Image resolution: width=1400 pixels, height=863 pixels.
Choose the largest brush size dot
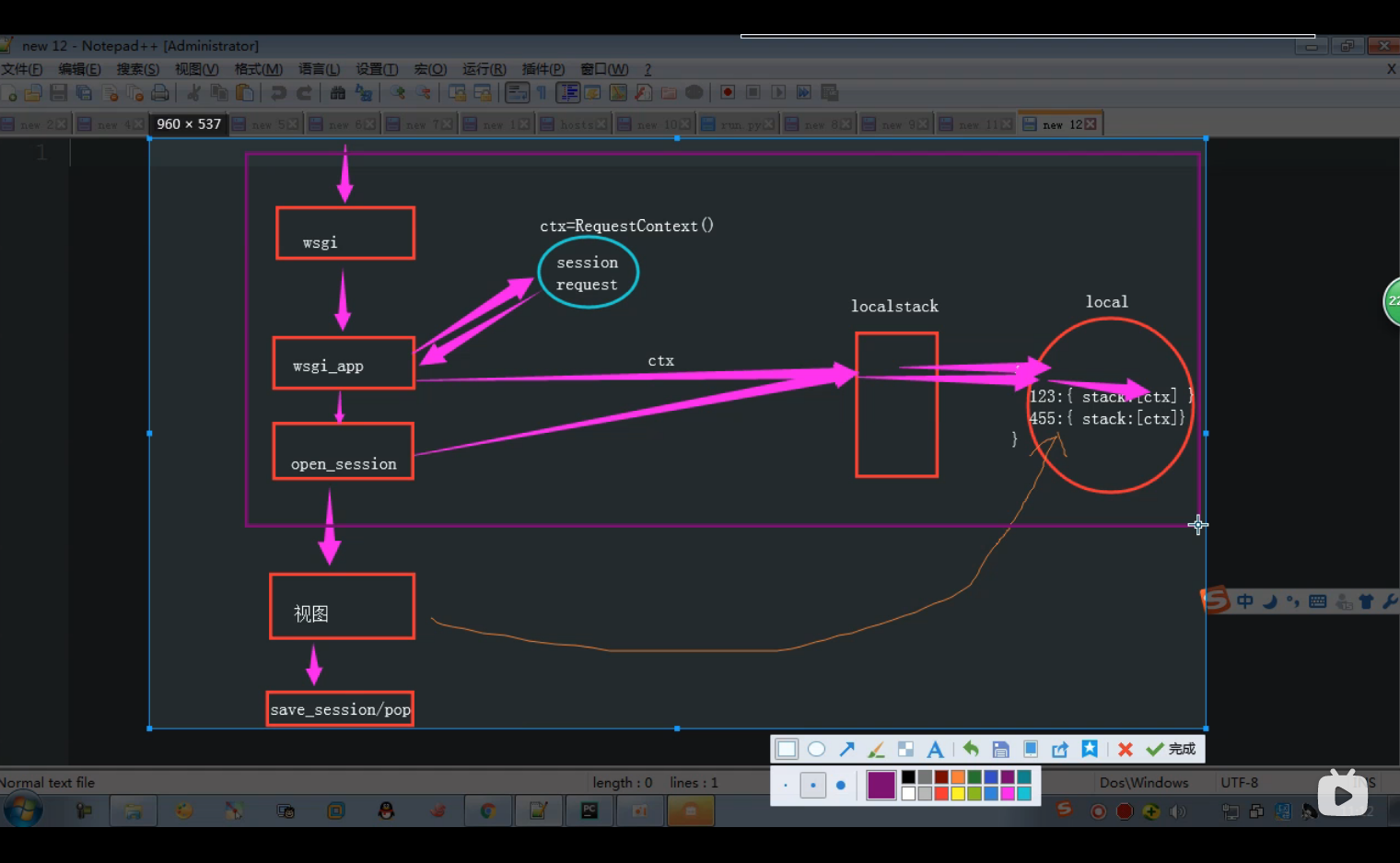tap(841, 786)
